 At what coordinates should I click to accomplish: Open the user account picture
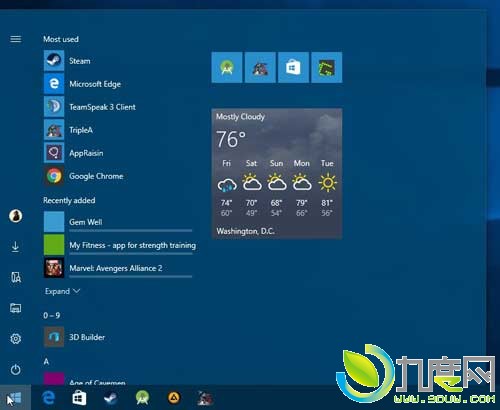(16, 216)
